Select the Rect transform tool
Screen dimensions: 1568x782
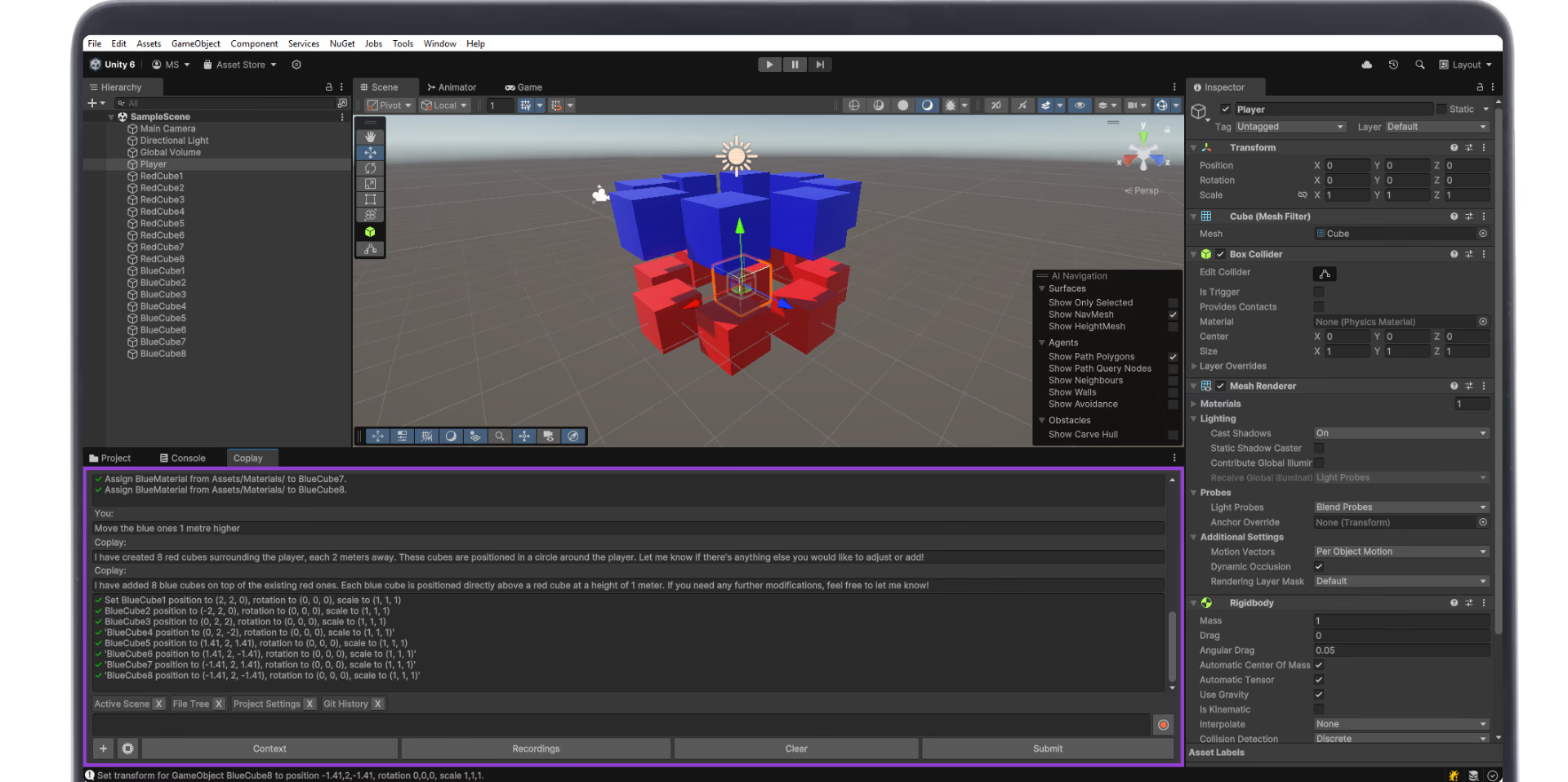(x=370, y=199)
